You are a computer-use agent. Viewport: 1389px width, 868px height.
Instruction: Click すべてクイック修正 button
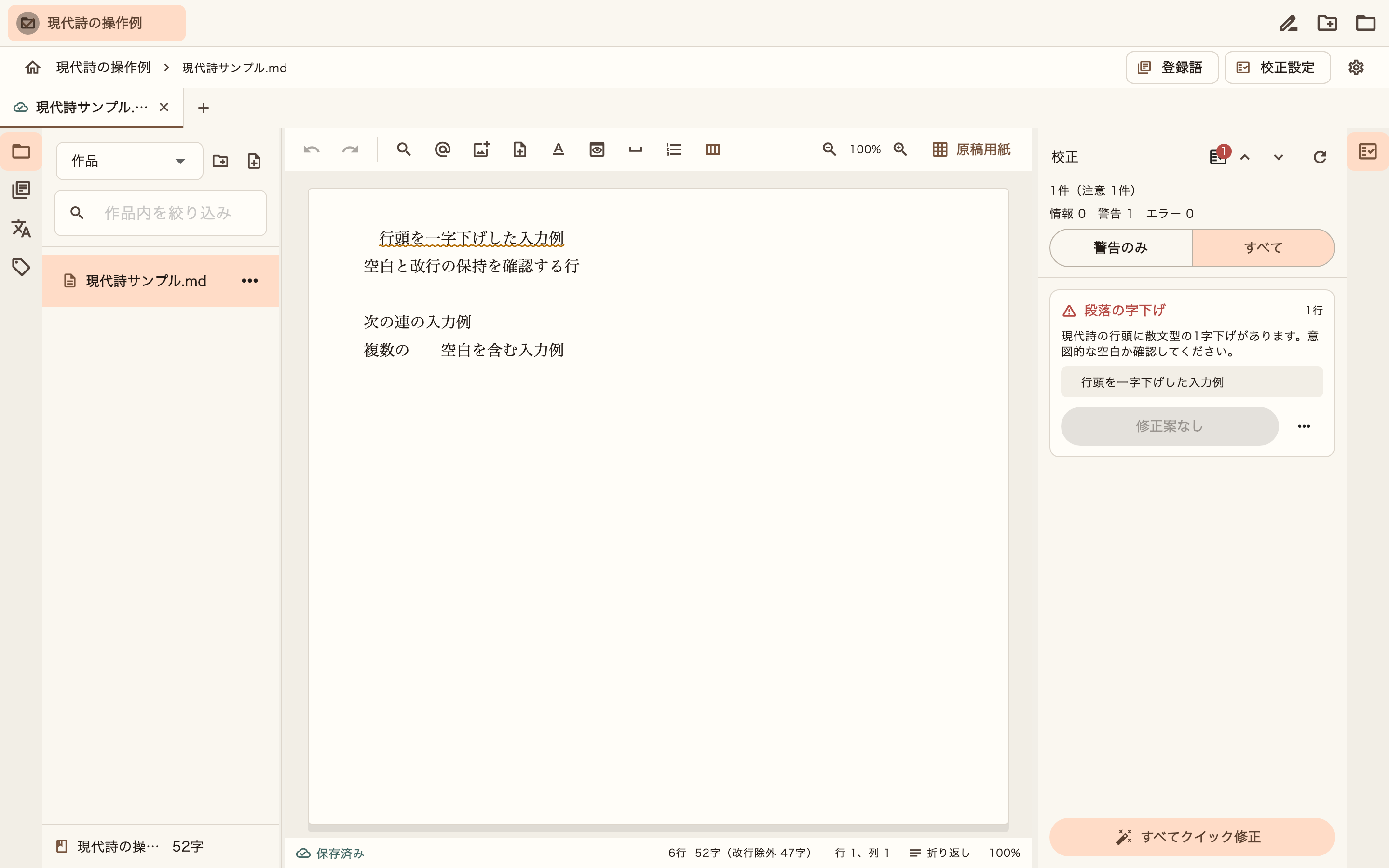point(1192,837)
